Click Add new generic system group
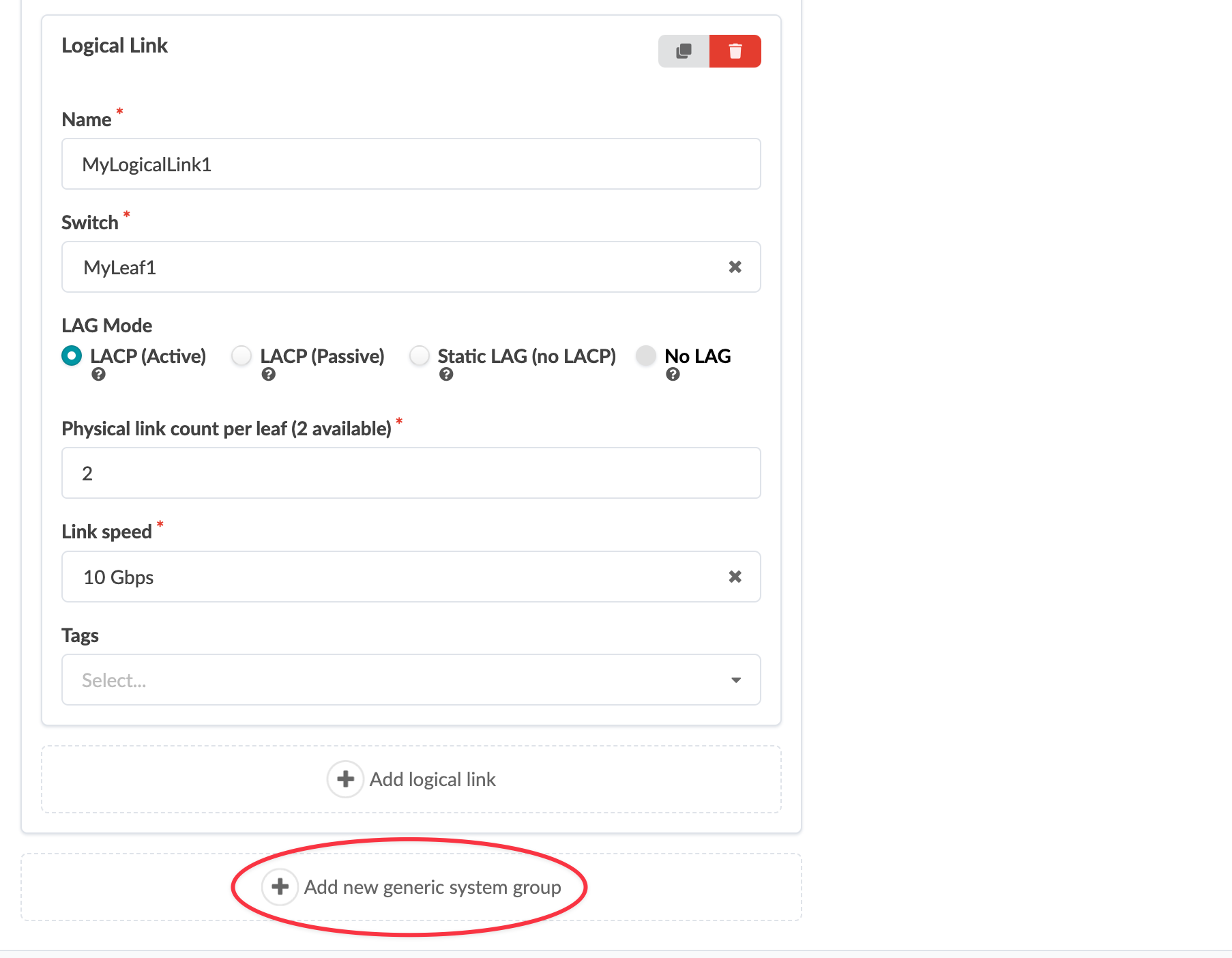 point(432,887)
